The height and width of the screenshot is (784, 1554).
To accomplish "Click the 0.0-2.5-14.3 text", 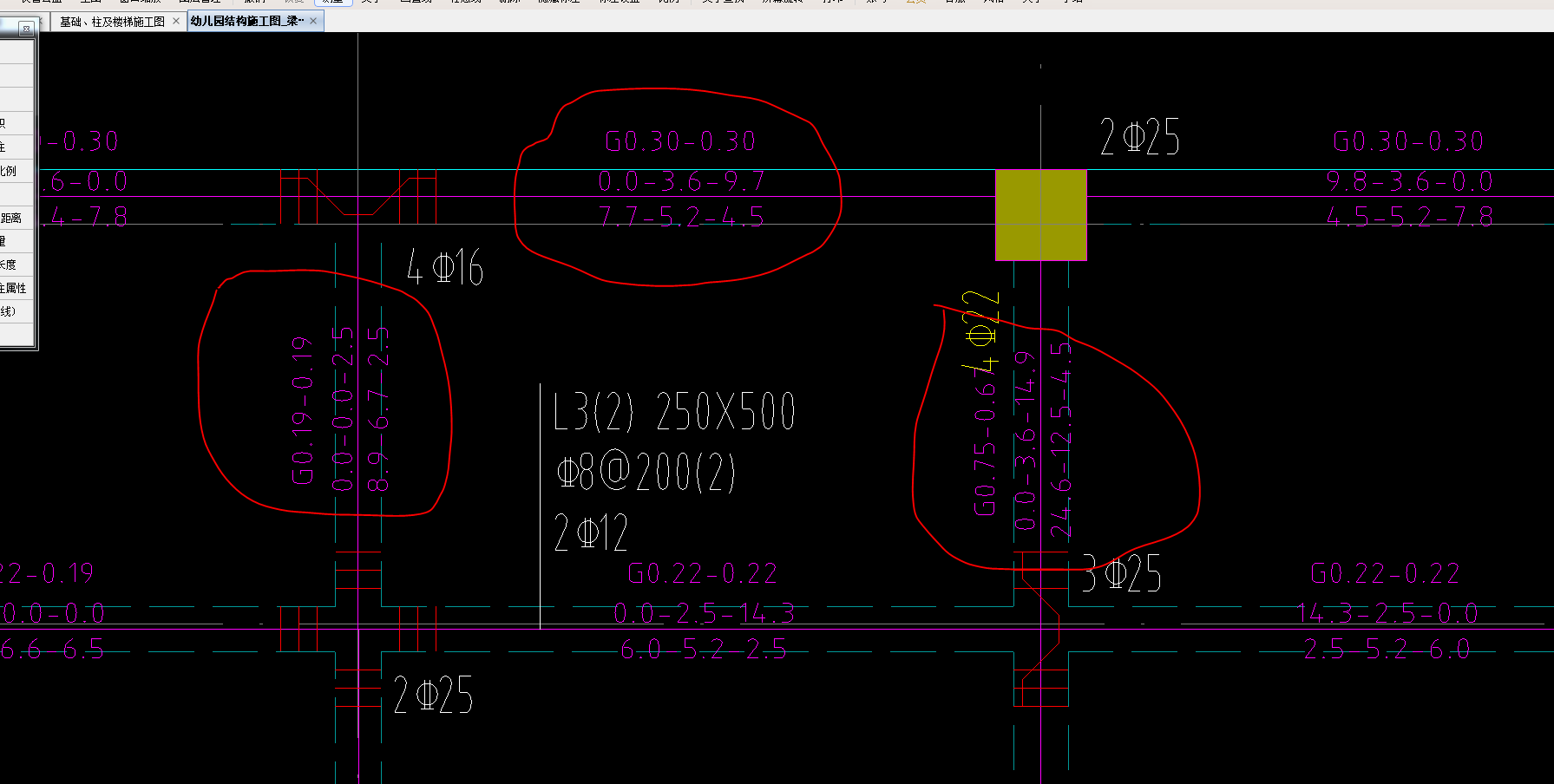I will (704, 613).
